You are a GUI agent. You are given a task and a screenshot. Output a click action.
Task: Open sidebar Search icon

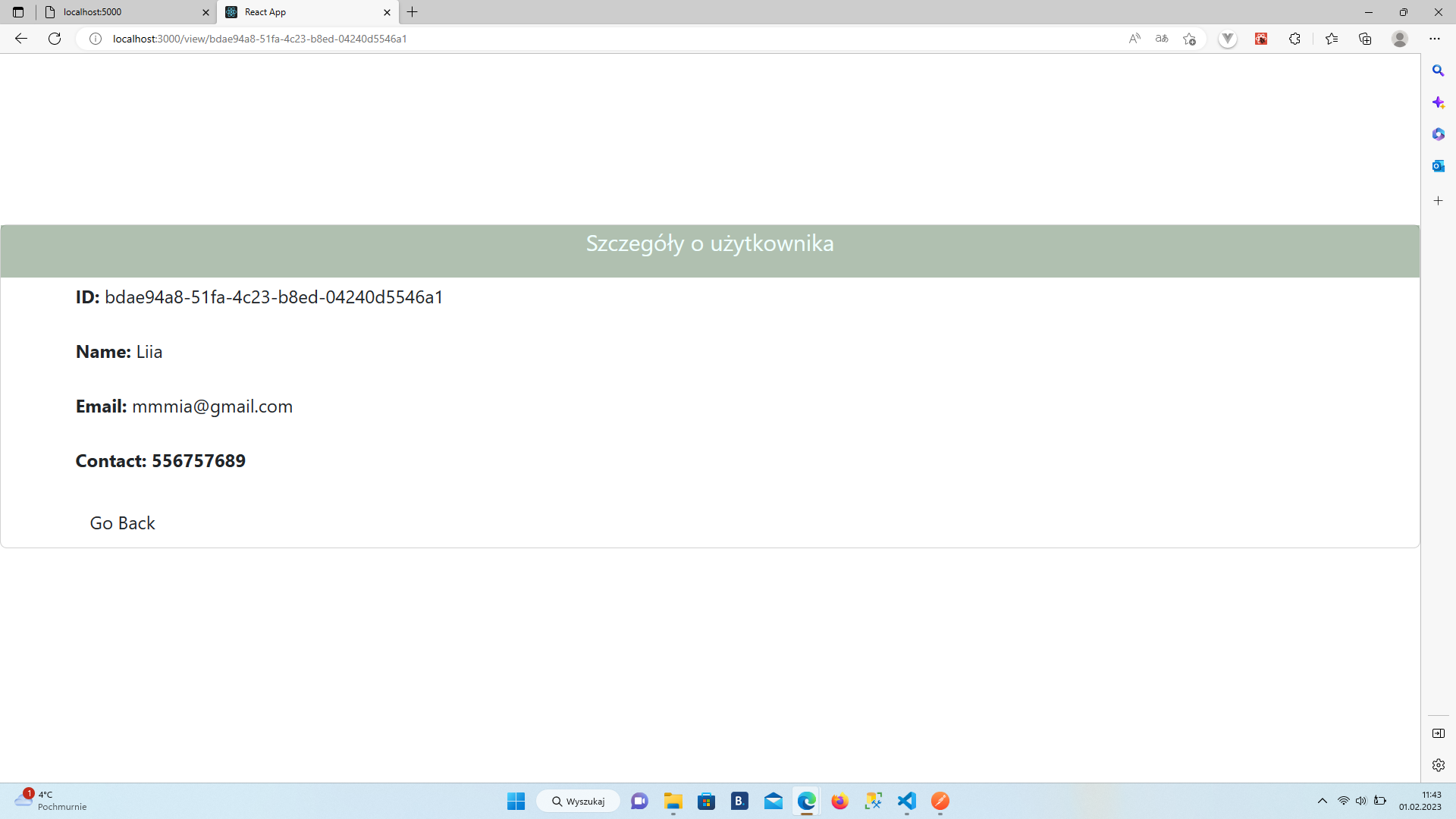click(1438, 71)
